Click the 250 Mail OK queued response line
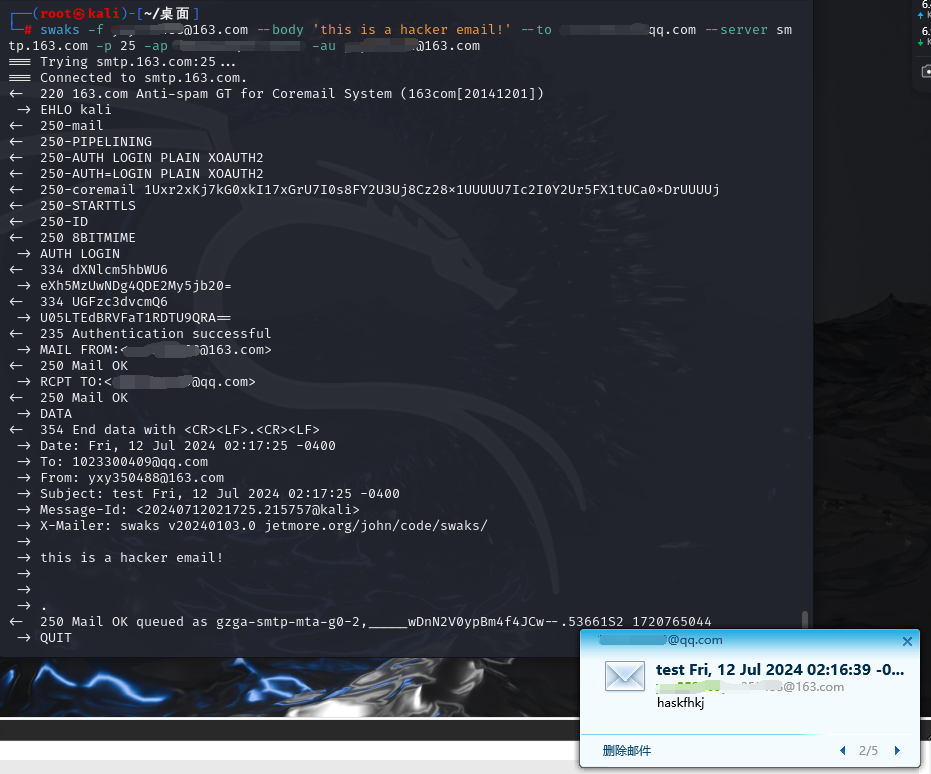This screenshot has width=931, height=774. click(375, 621)
